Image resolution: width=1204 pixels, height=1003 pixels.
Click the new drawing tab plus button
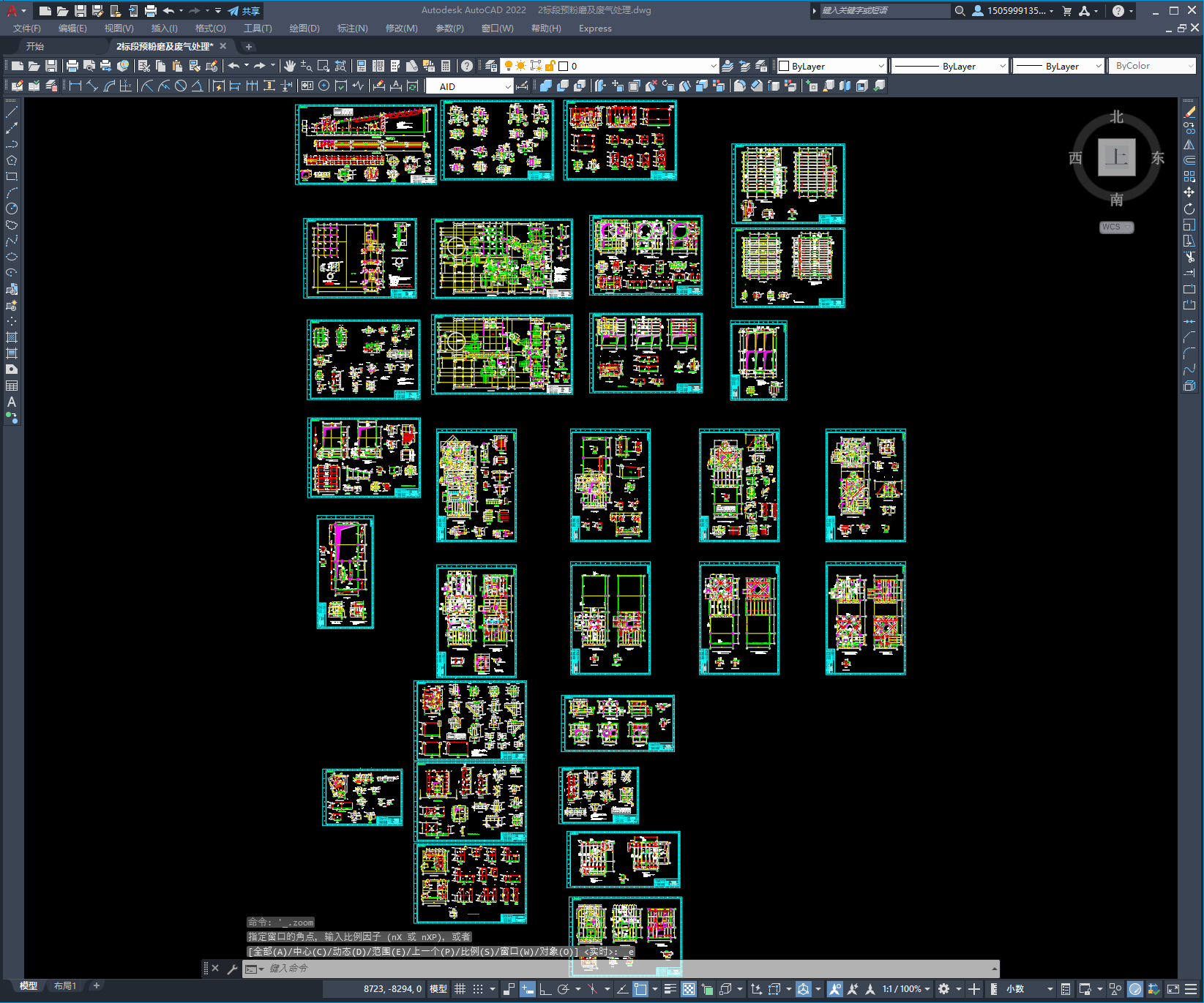click(248, 46)
